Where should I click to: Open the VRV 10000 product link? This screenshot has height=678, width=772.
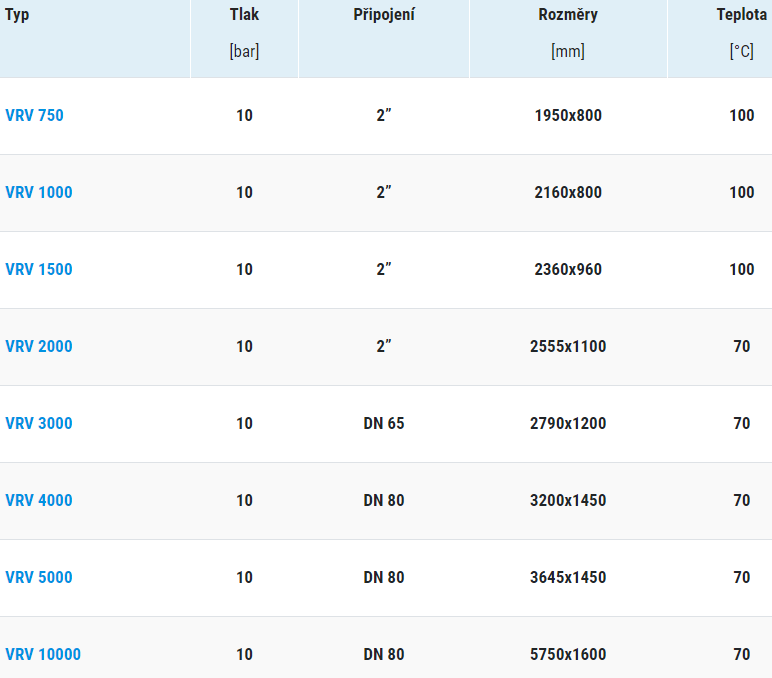pos(43,654)
